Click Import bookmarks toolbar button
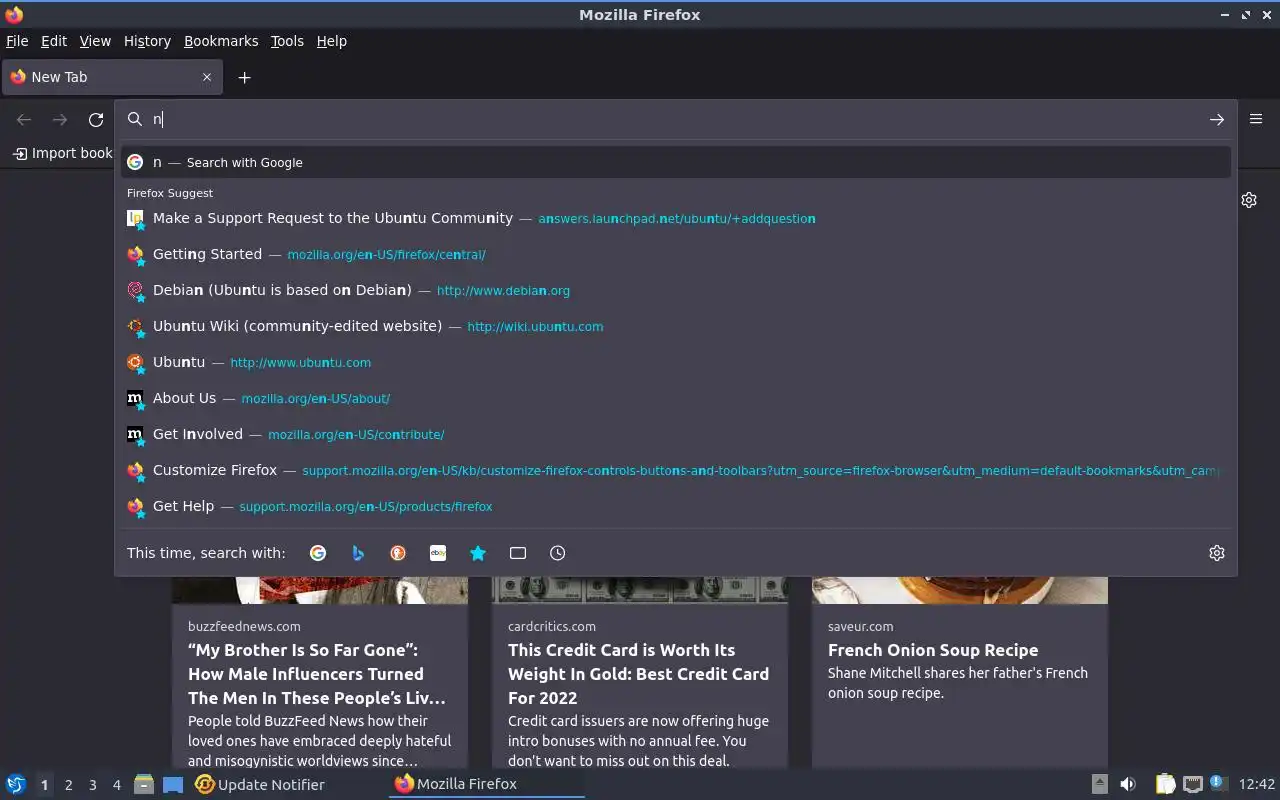Image resolution: width=1280 pixels, height=800 pixels. pos(62,153)
